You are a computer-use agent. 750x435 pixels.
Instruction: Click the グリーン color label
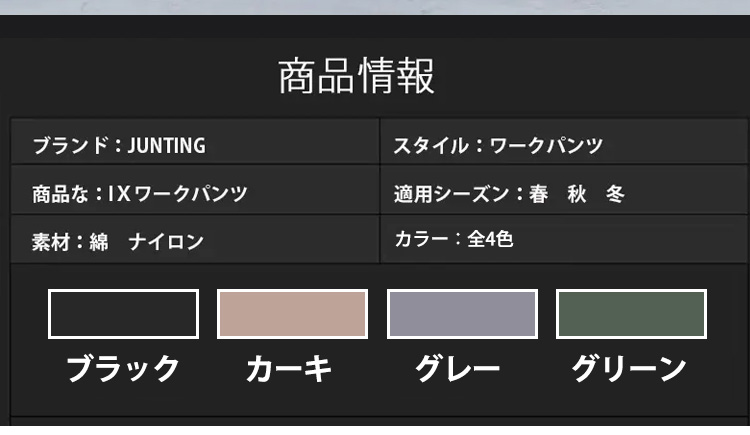pos(629,369)
